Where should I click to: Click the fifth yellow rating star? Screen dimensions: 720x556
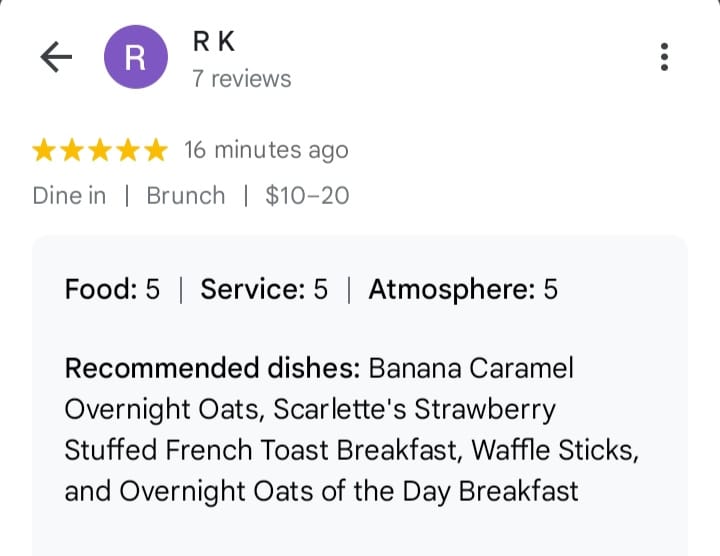tap(155, 151)
